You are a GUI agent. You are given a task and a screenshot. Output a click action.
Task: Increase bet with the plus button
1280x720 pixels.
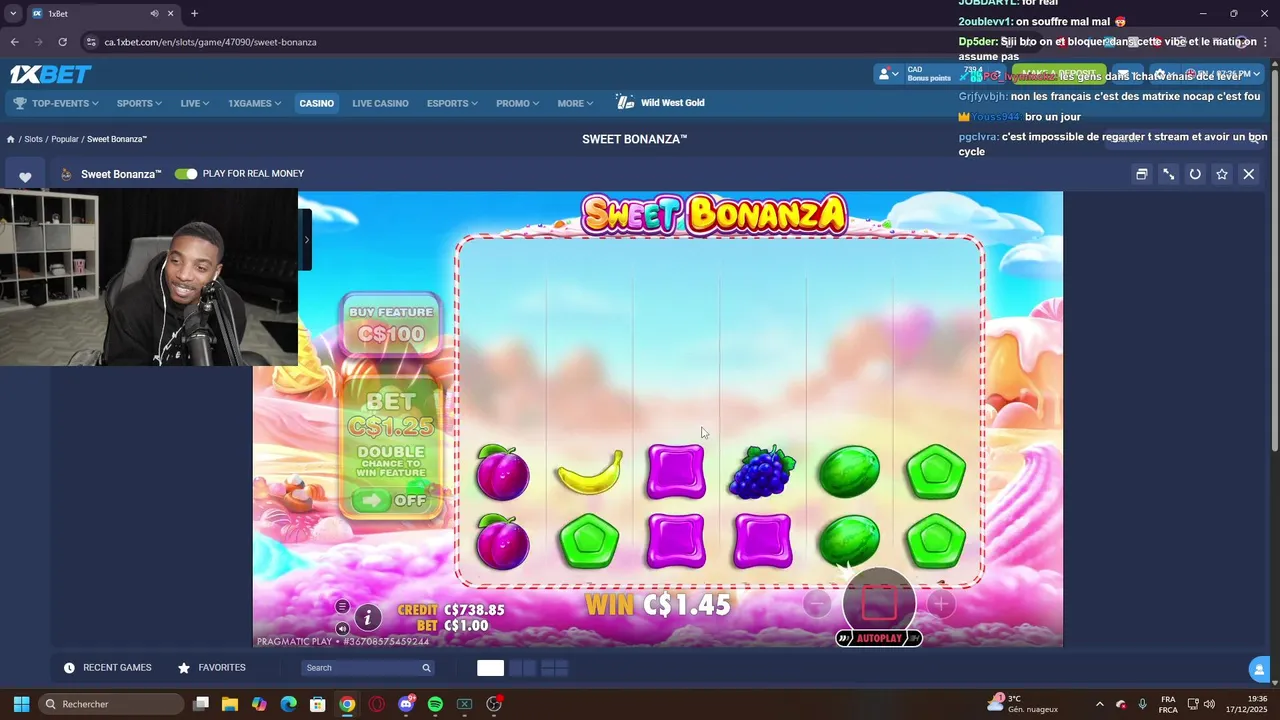click(940, 604)
